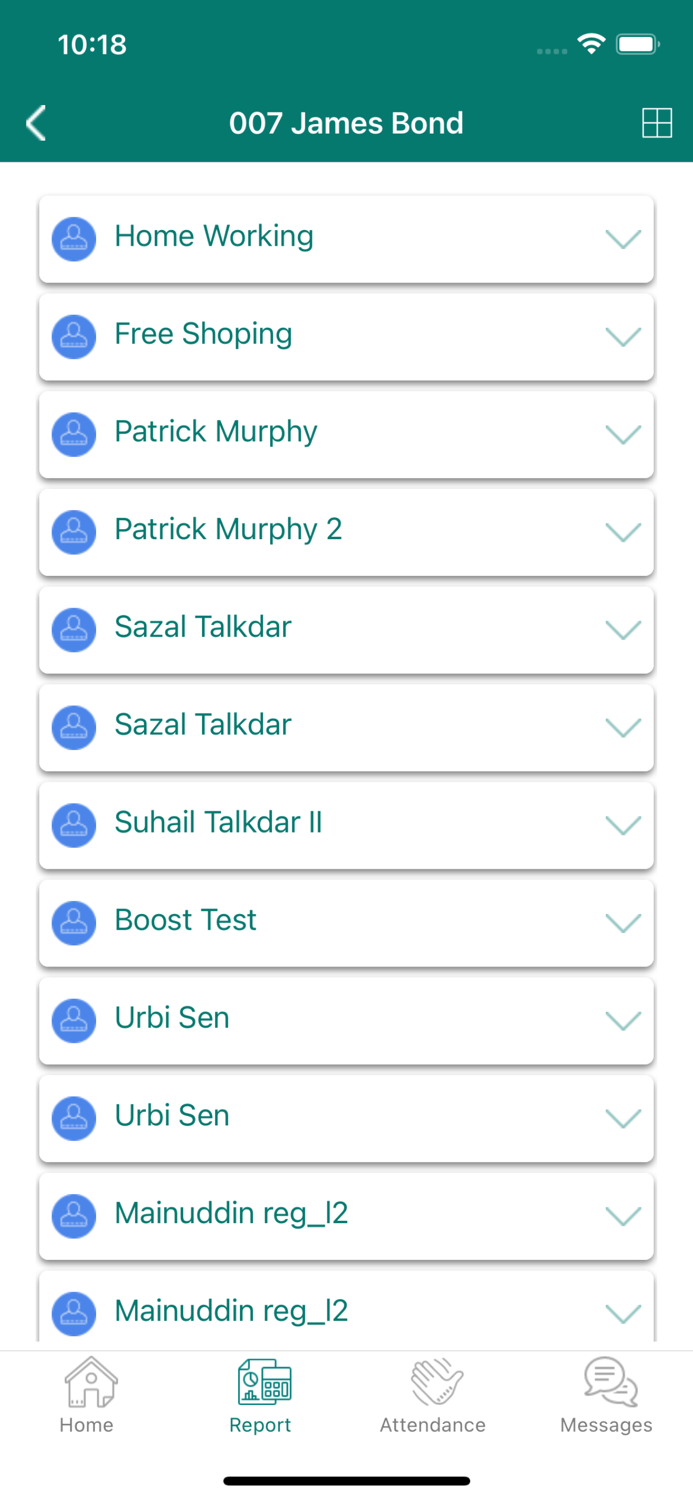Open the grid view icon
The height and width of the screenshot is (1500, 693).
[x=656, y=123]
